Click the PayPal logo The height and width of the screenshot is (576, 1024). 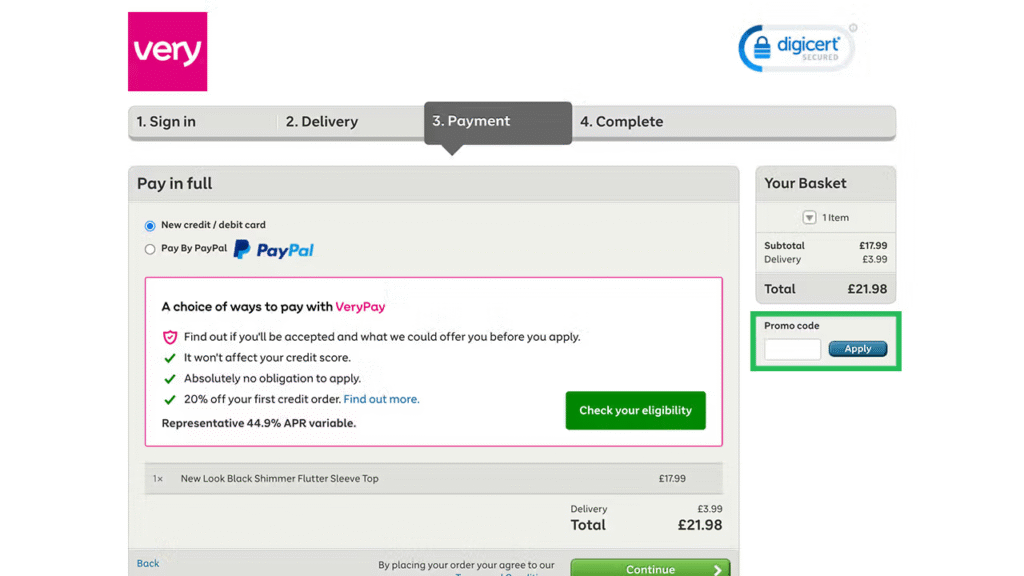(274, 250)
